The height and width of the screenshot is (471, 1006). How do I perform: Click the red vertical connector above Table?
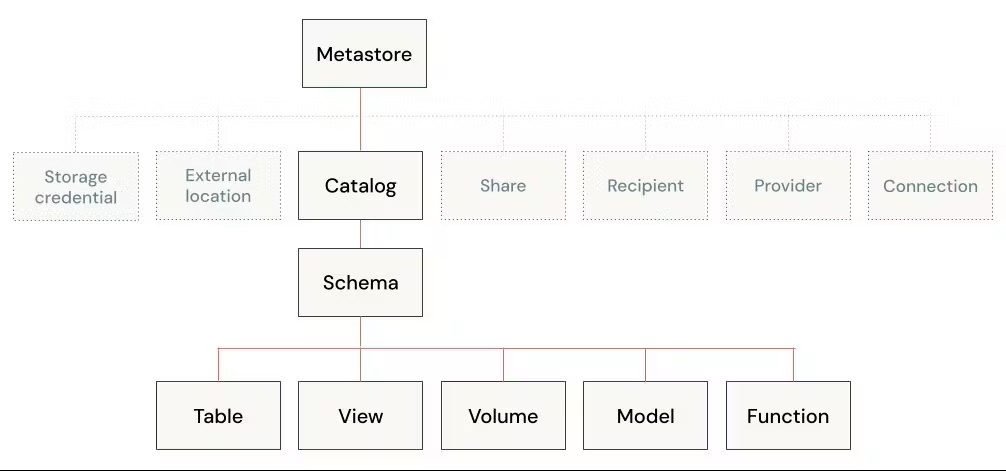[x=218, y=364]
